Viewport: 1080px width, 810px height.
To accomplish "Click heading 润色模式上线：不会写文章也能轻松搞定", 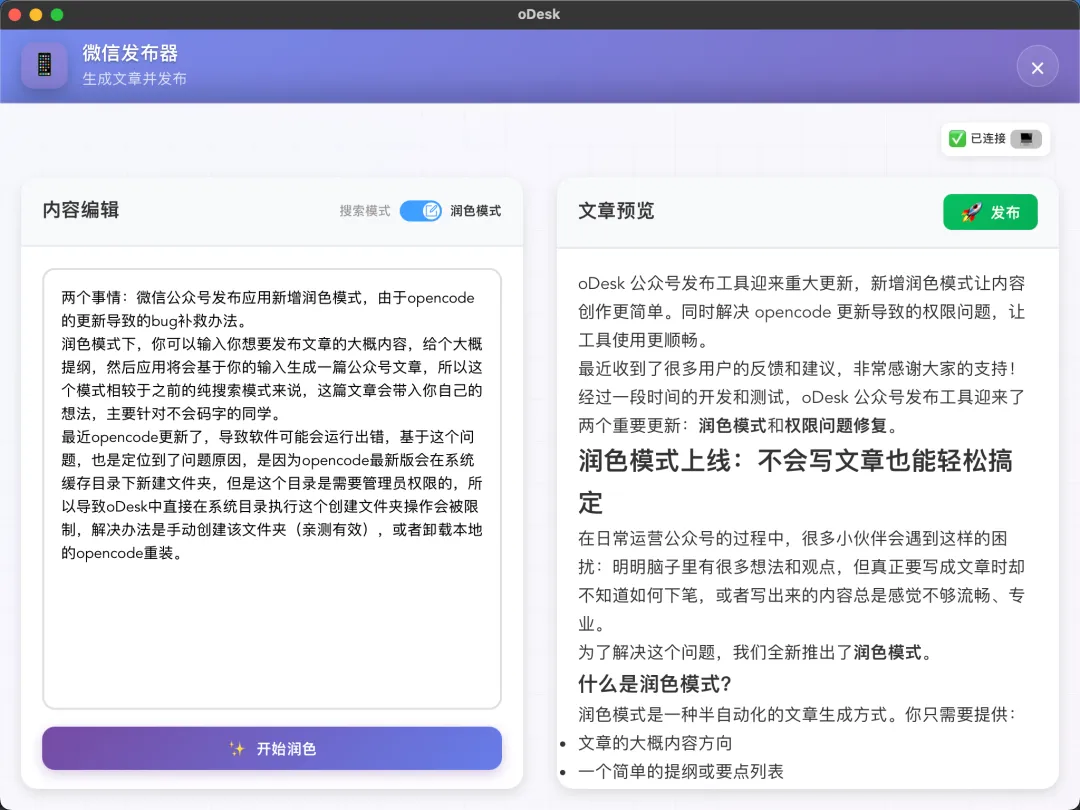I will (x=796, y=481).
